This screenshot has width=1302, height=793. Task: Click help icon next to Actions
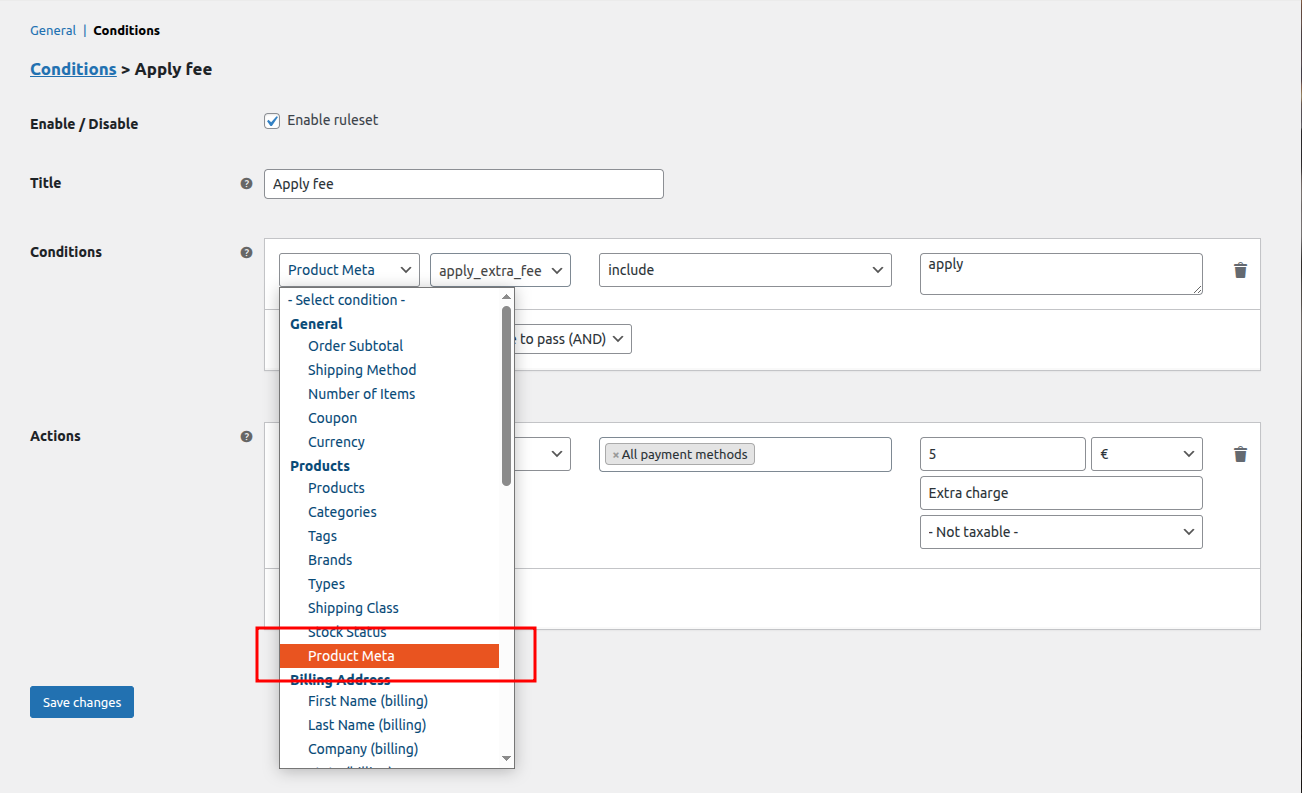pos(246,437)
